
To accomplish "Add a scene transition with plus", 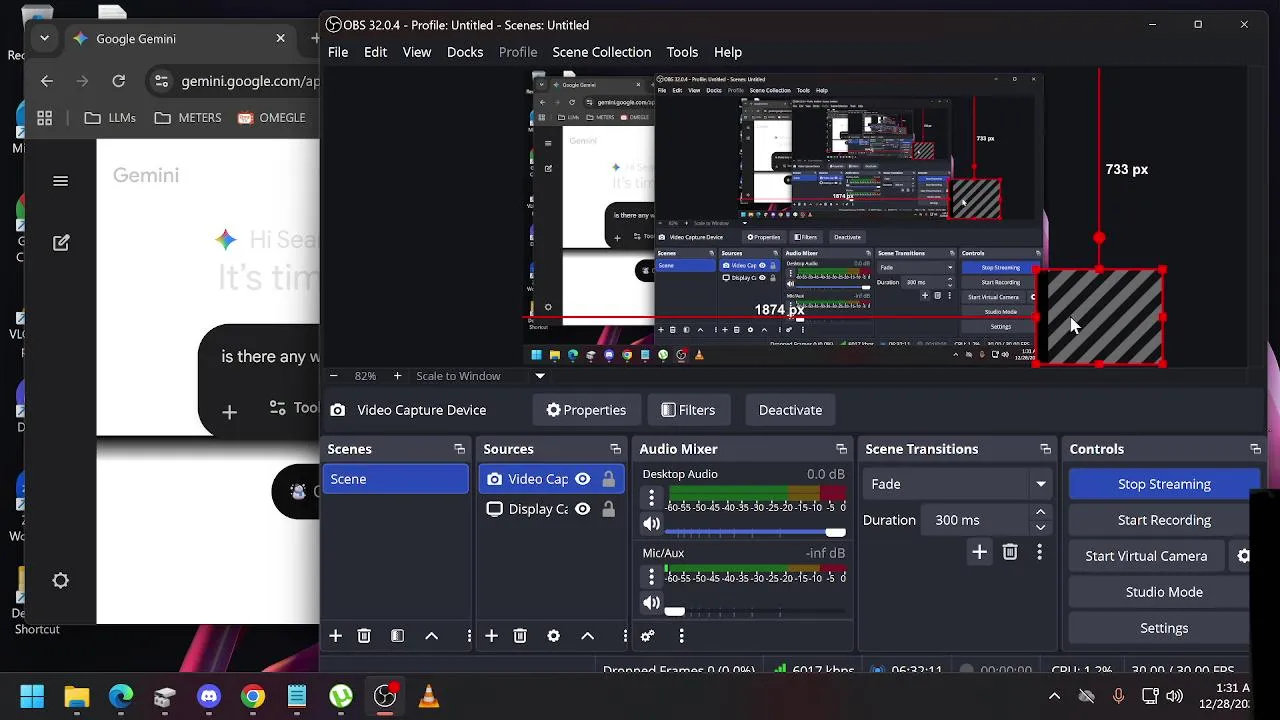I will point(980,552).
